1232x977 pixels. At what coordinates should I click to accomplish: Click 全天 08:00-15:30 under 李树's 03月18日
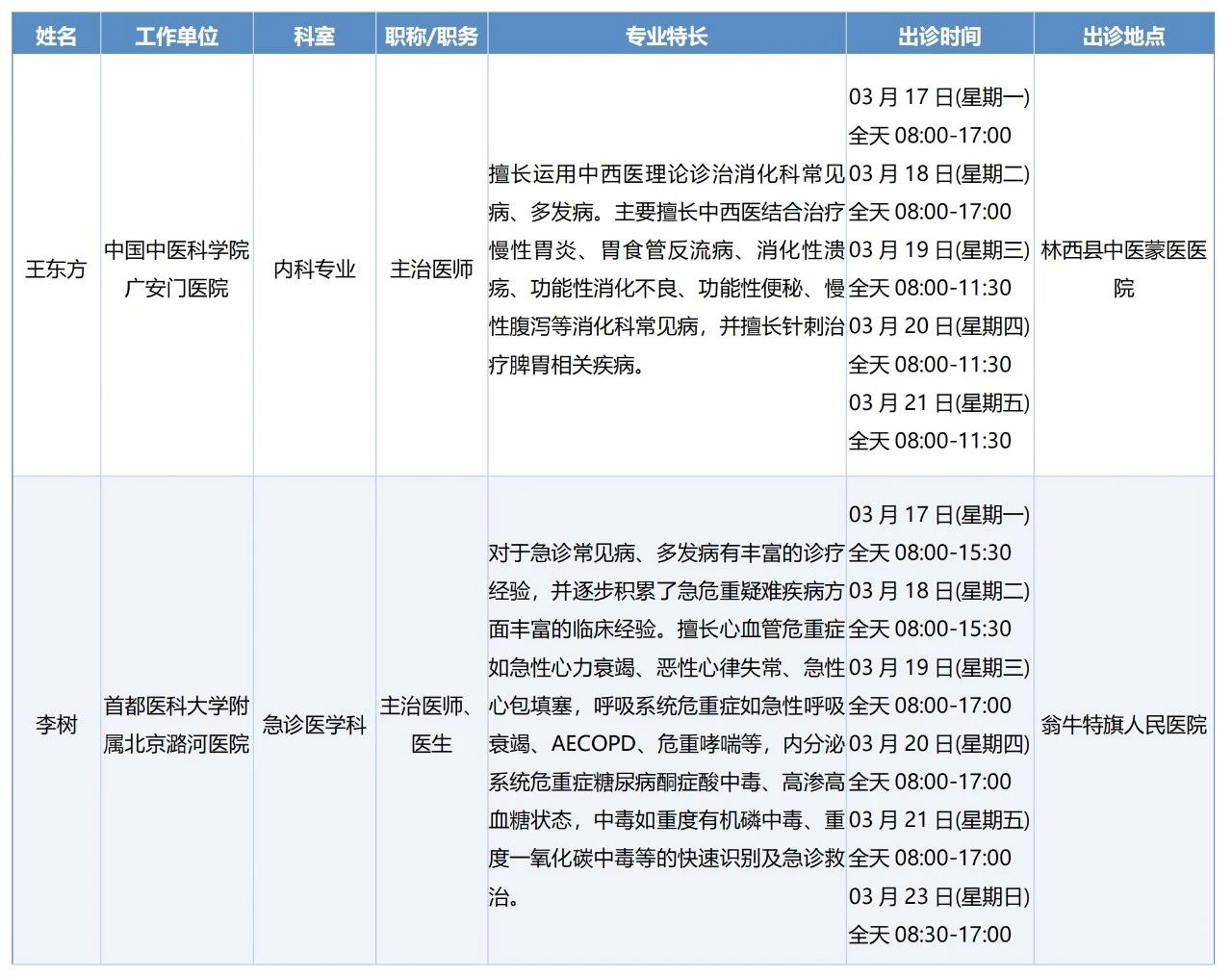point(930,630)
